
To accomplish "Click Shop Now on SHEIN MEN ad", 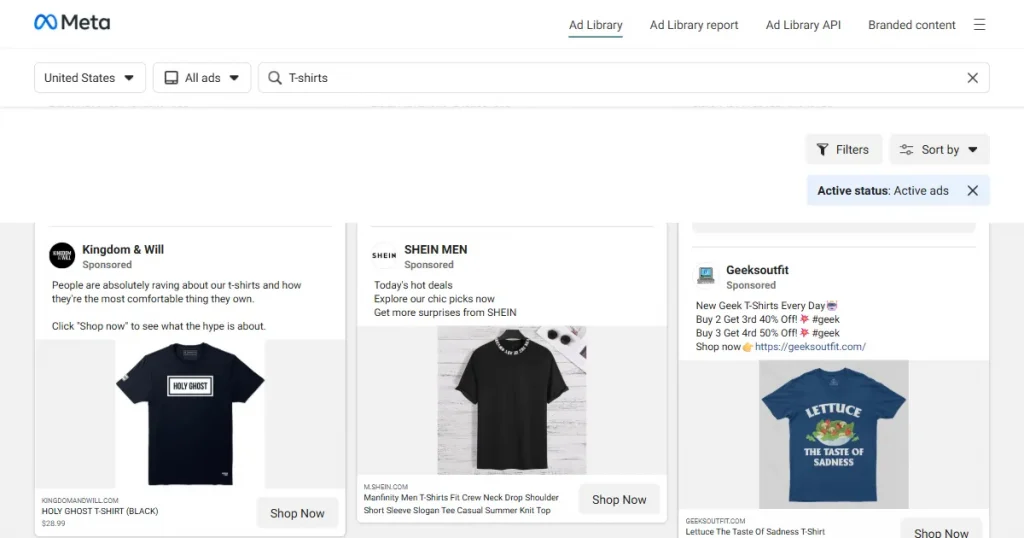I will (x=619, y=499).
